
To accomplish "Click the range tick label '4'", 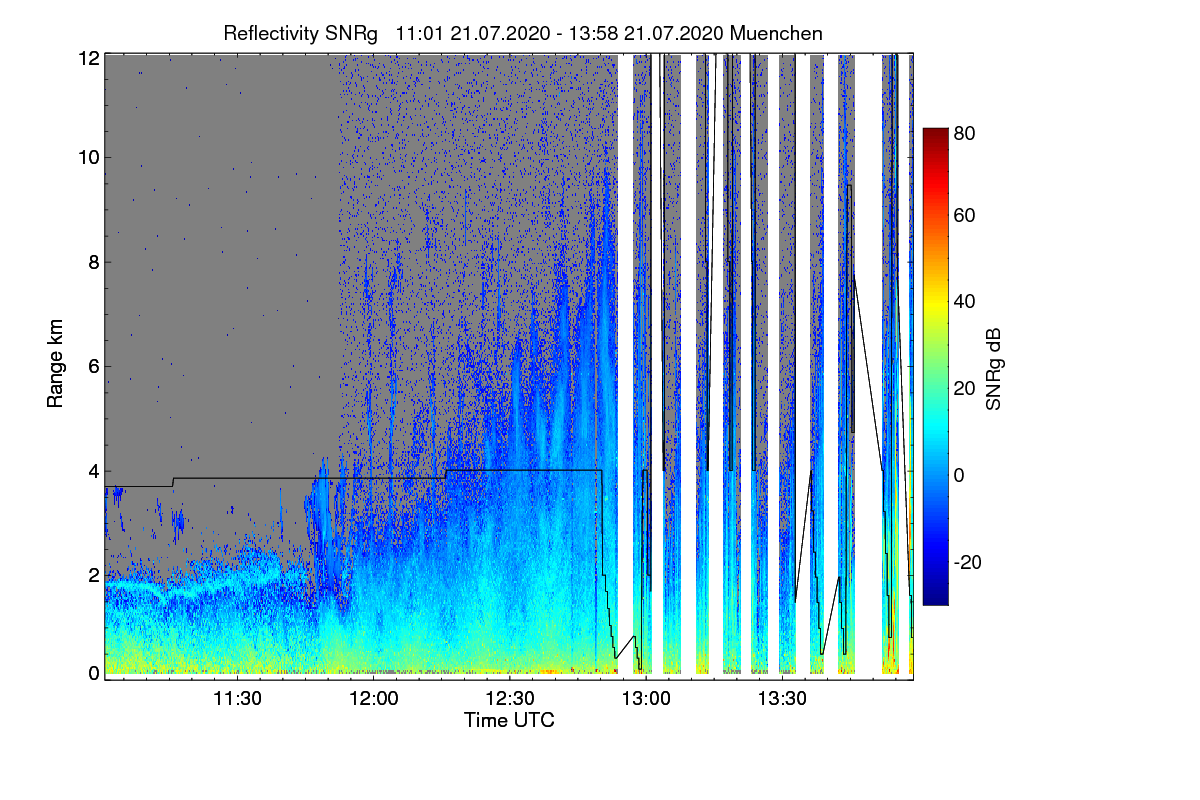I will 94,470.
